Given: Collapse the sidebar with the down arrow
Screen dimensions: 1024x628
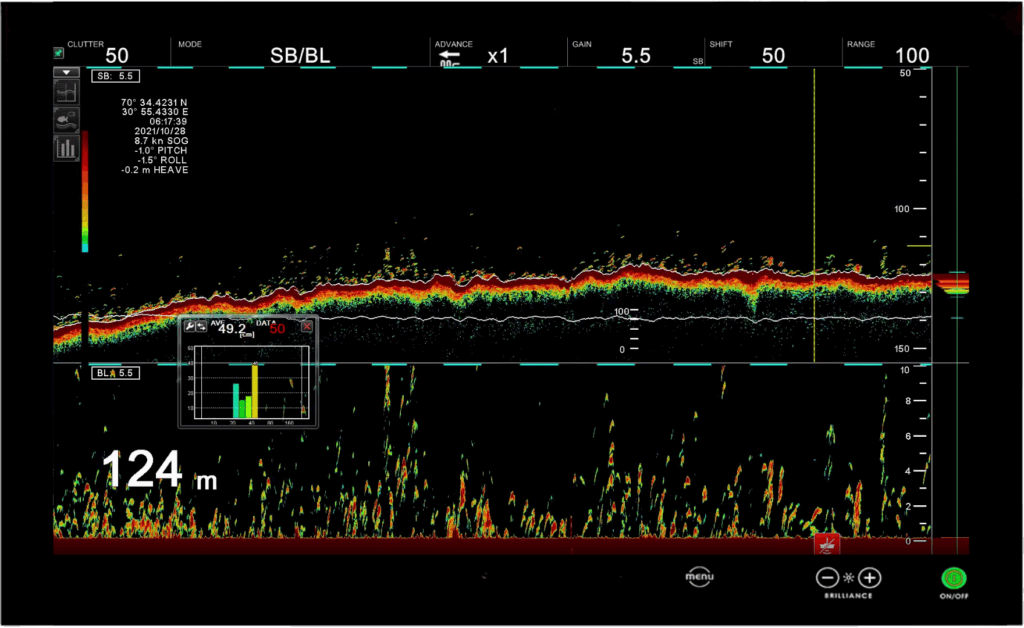Looking at the screenshot, I should (66, 72).
